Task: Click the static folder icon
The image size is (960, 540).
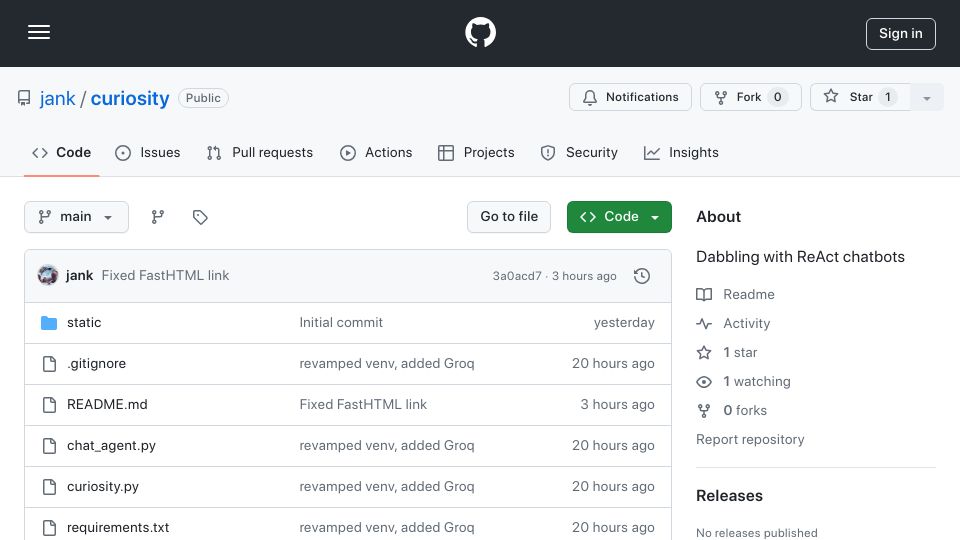Action: point(49,323)
